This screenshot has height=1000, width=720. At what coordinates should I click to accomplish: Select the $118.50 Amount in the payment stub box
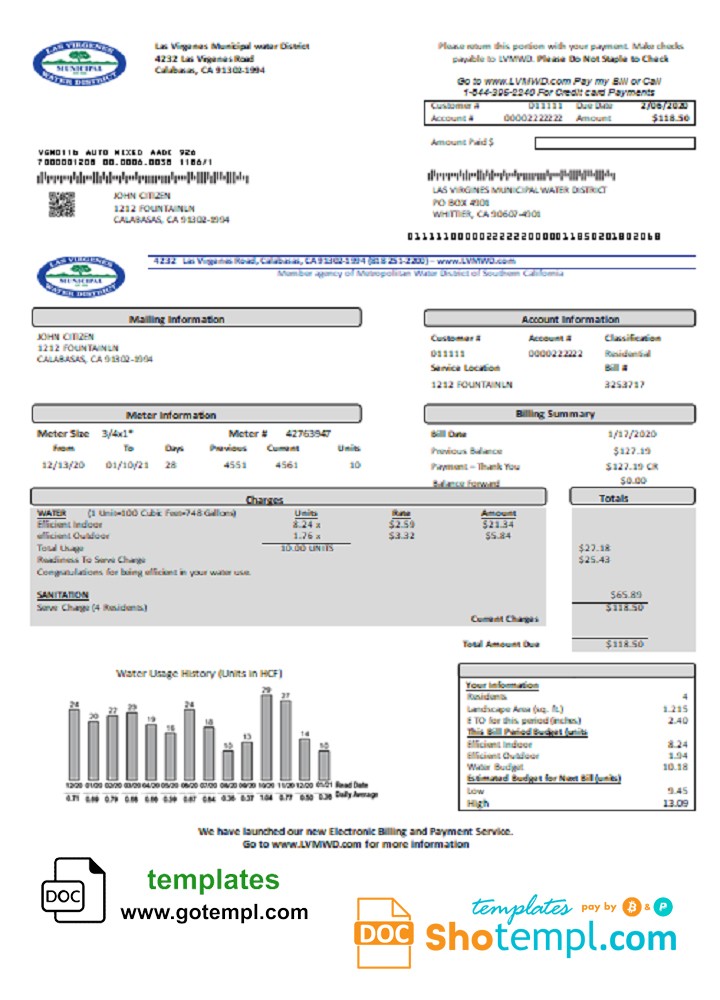click(x=670, y=119)
